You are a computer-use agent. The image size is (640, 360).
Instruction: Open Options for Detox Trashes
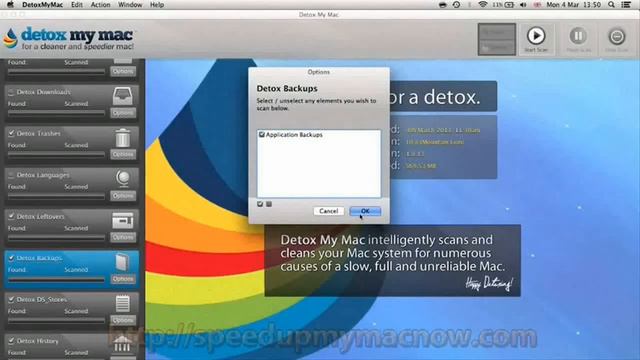pyautogui.click(x=123, y=154)
